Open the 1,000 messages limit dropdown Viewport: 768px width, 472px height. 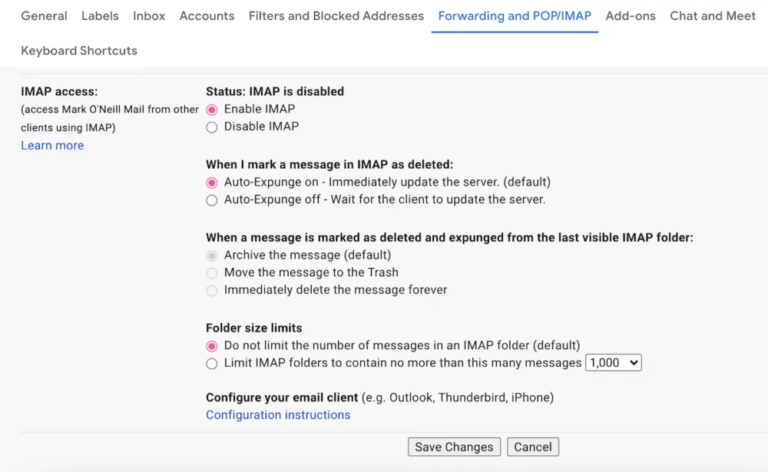coord(613,363)
